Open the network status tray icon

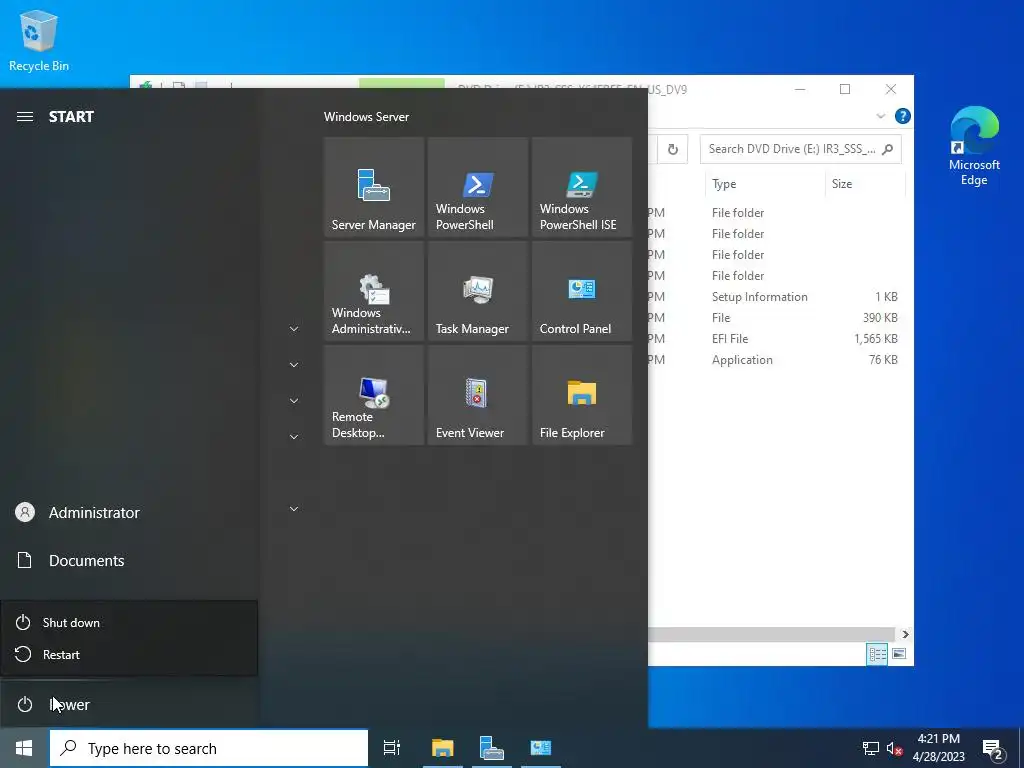tap(870, 748)
